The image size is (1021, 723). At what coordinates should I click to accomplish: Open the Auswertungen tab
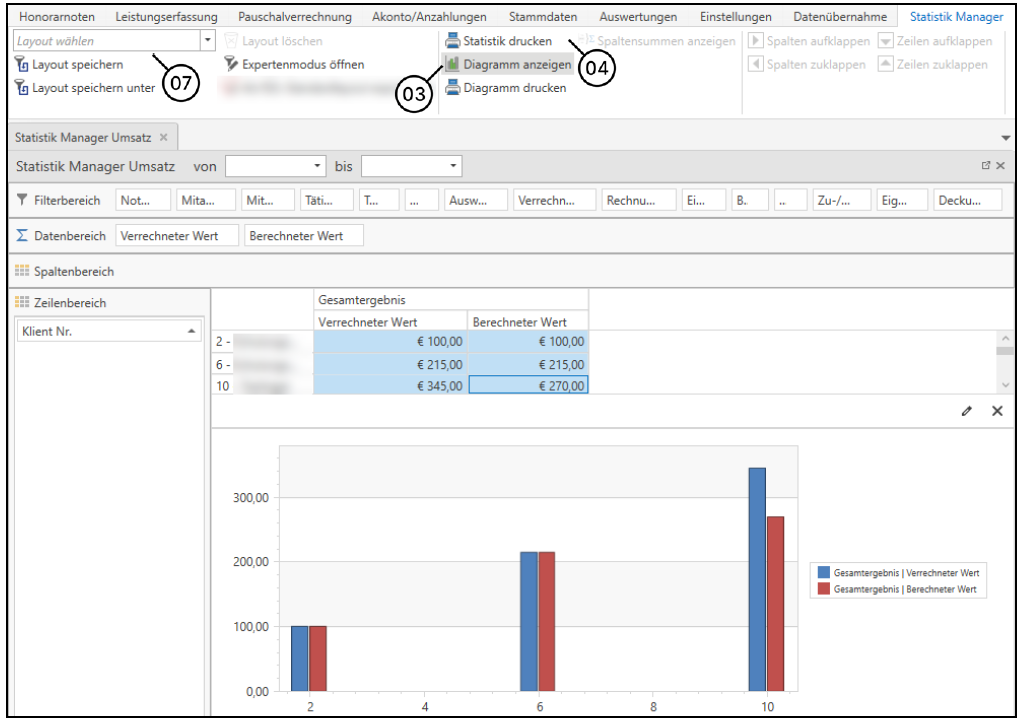click(x=638, y=17)
